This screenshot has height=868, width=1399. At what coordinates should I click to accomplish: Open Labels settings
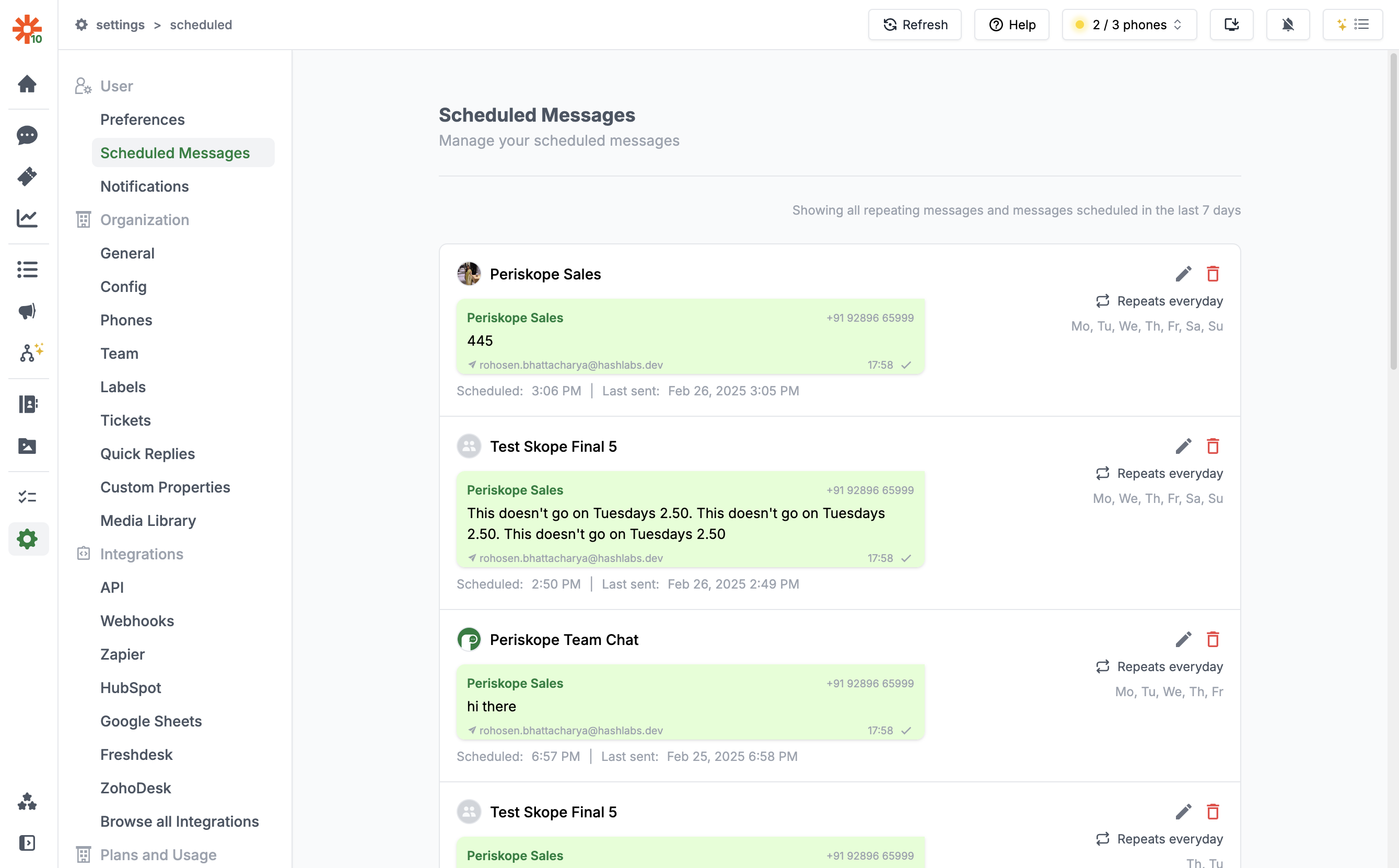[x=123, y=387]
